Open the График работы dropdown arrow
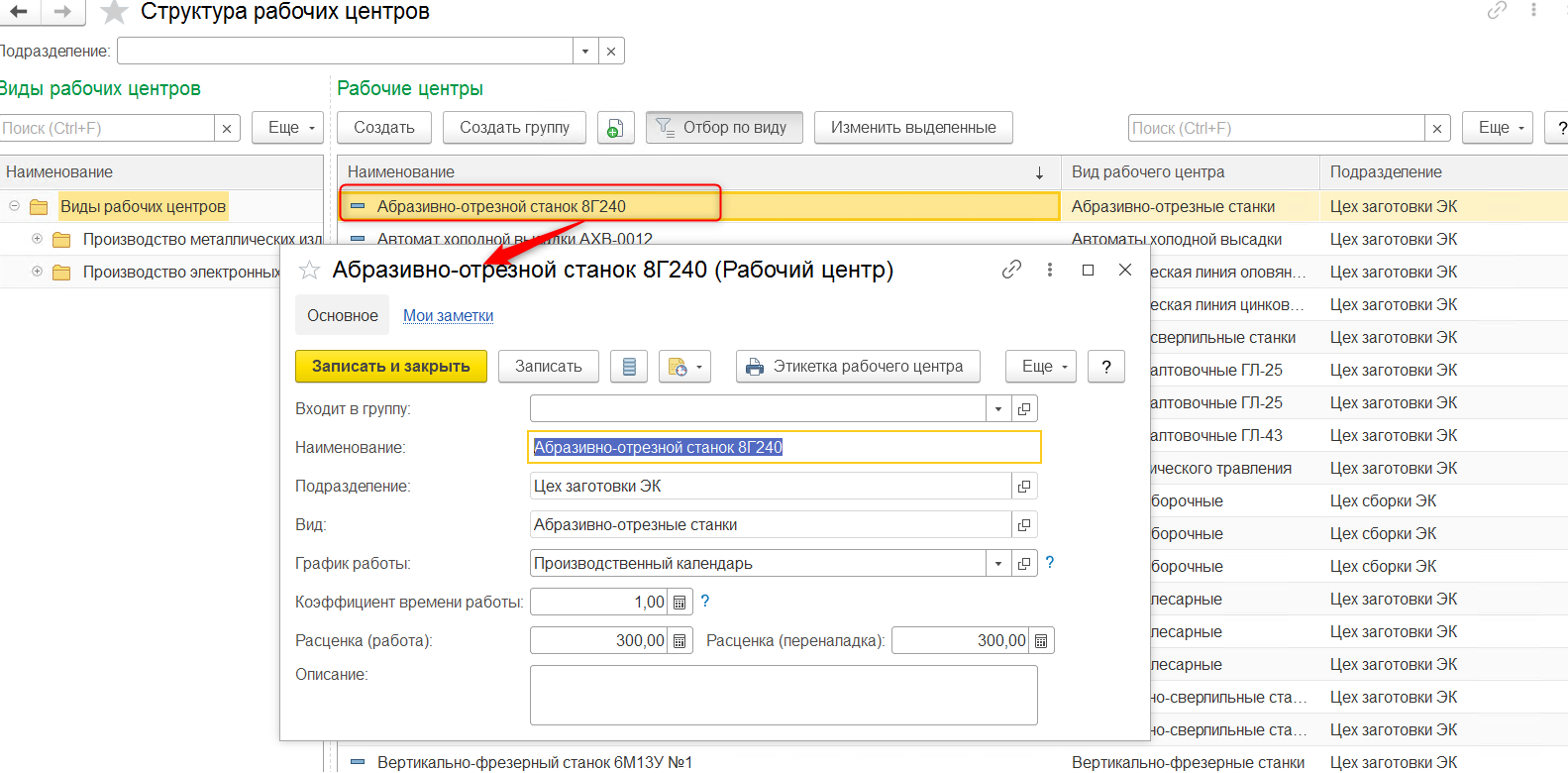Image resolution: width=1568 pixels, height=773 pixels. [998, 564]
